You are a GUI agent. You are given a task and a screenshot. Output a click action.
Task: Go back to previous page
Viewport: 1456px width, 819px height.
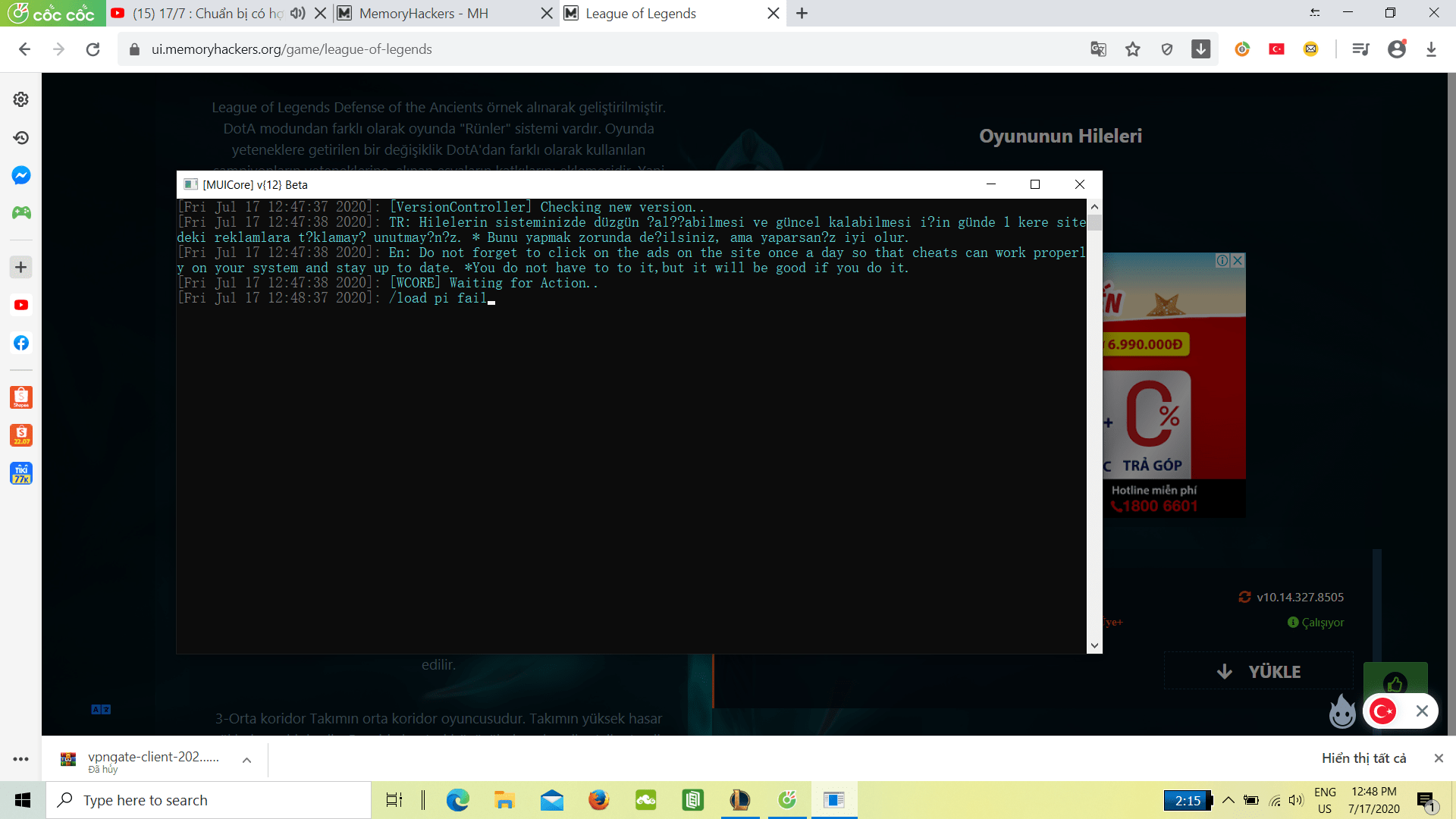tap(24, 49)
